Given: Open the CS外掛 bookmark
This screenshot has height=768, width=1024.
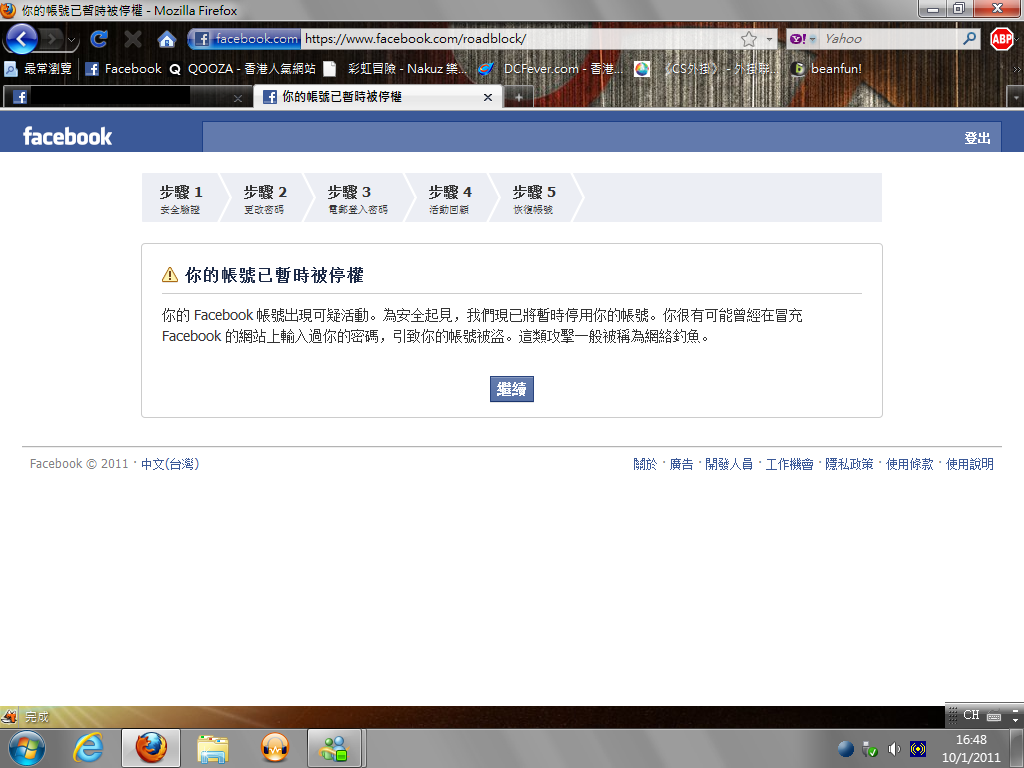Looking at the screenshot, I should click(x=708, y=69).
